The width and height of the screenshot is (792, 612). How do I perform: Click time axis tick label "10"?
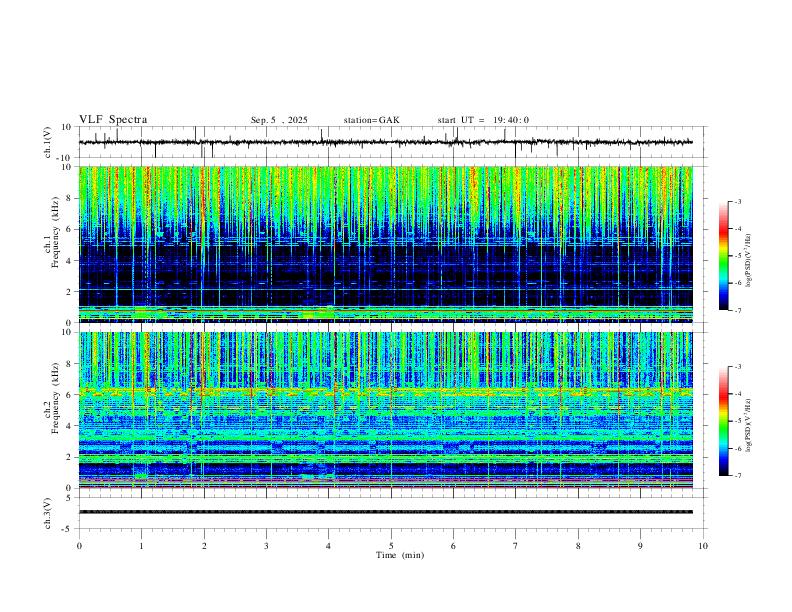click(x=703, y=546)
